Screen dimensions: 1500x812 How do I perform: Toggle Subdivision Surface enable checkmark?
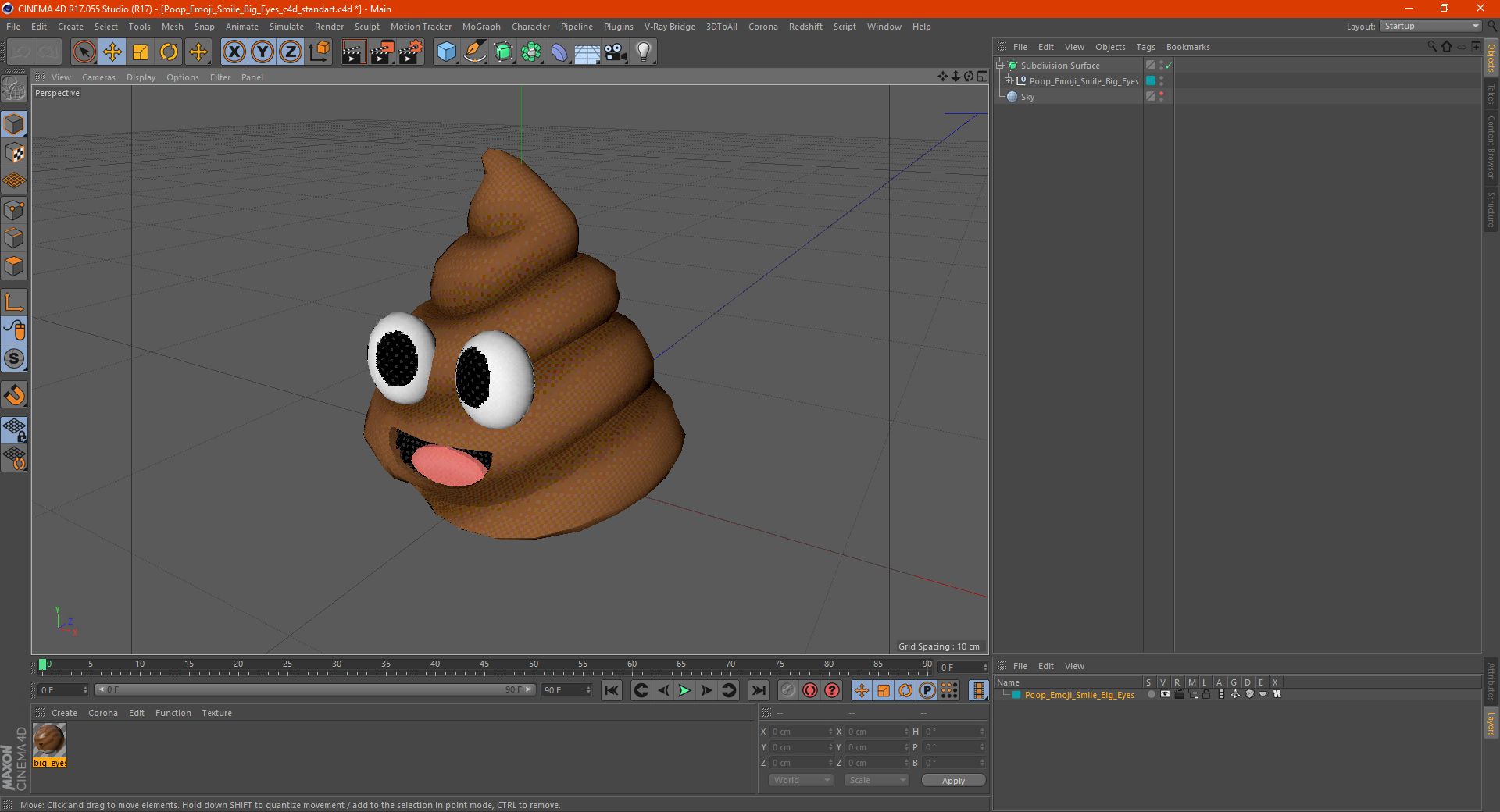pyautogui.click(x=1168, y=66)
